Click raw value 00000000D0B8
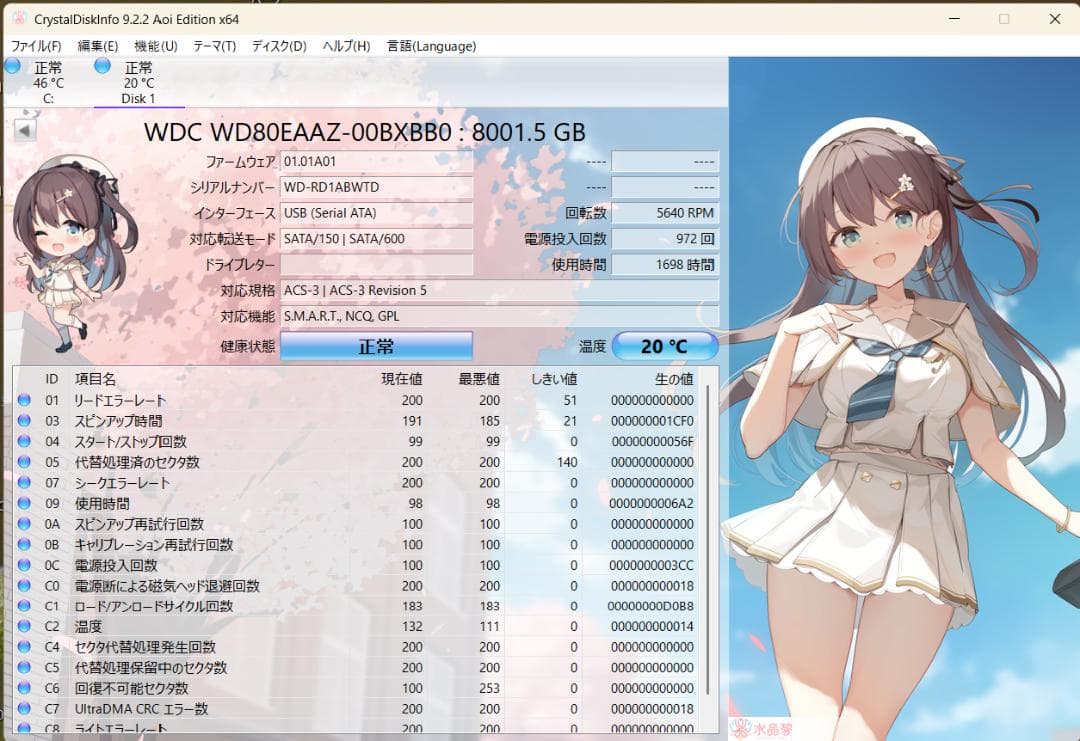Screen dimensions: 1080x741 [x=651, y=606]
